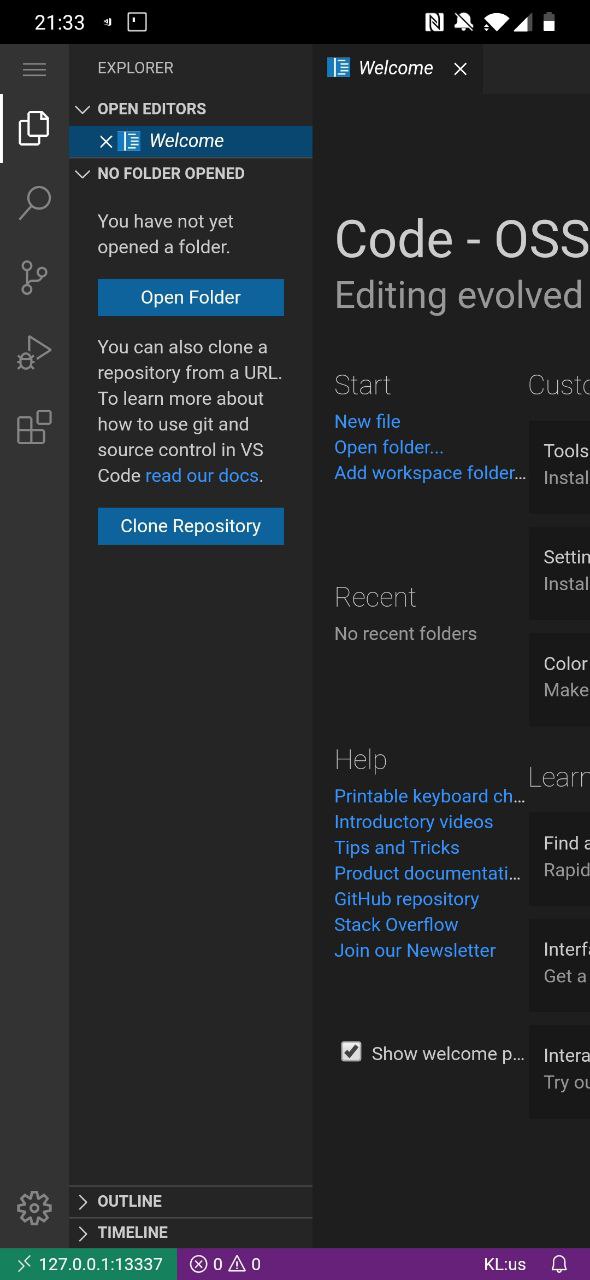Tap the battery icon in Android status bar
This screenshot has width=590, height=1280.
[548, 22]
